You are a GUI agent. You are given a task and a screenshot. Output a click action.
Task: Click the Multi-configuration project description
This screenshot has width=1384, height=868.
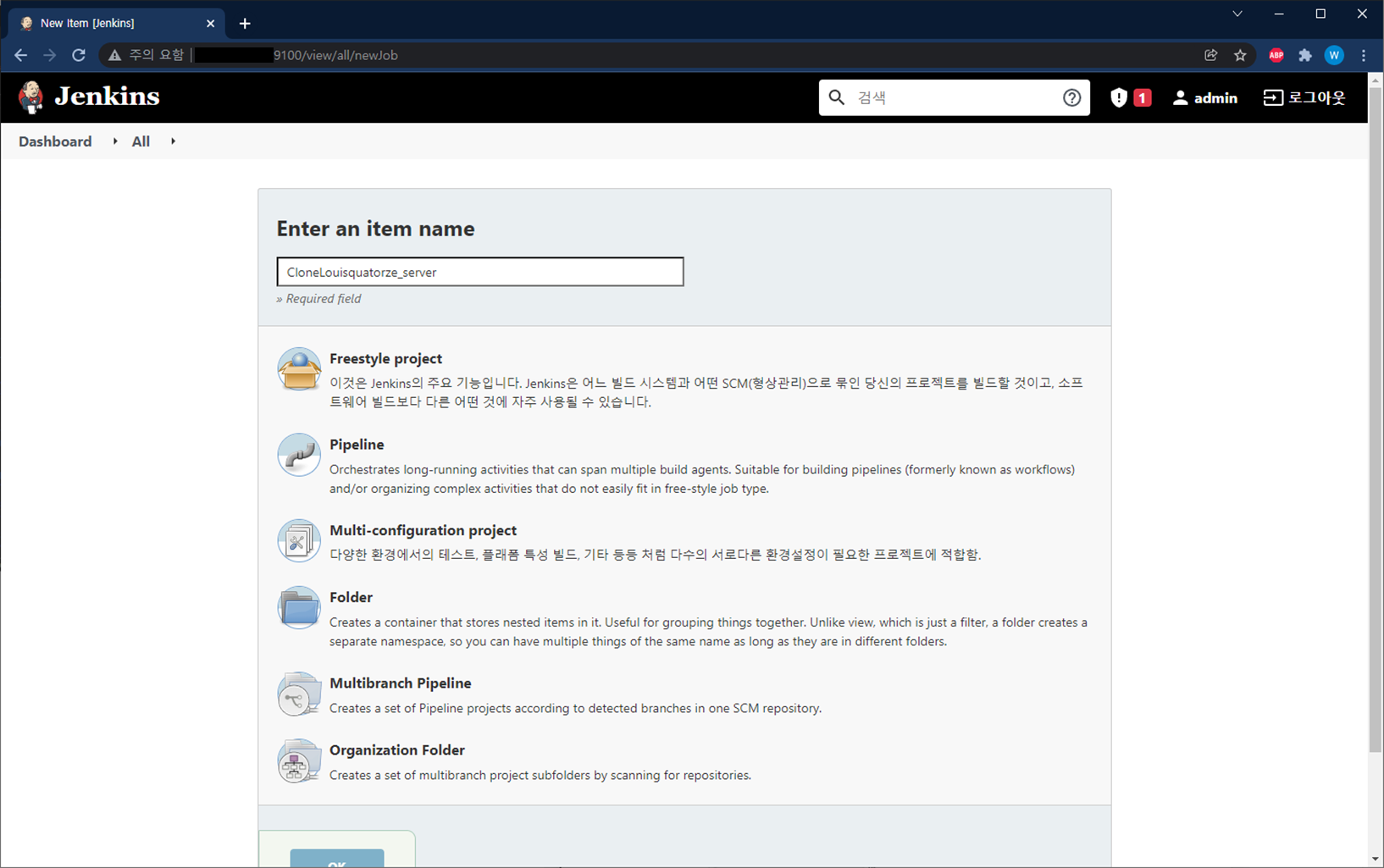coord(655,555)
